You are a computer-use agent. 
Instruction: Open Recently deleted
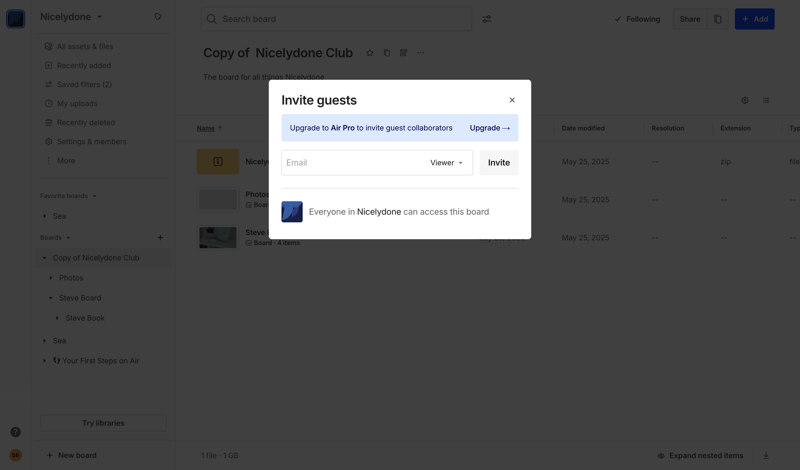[x=104, y=122]
